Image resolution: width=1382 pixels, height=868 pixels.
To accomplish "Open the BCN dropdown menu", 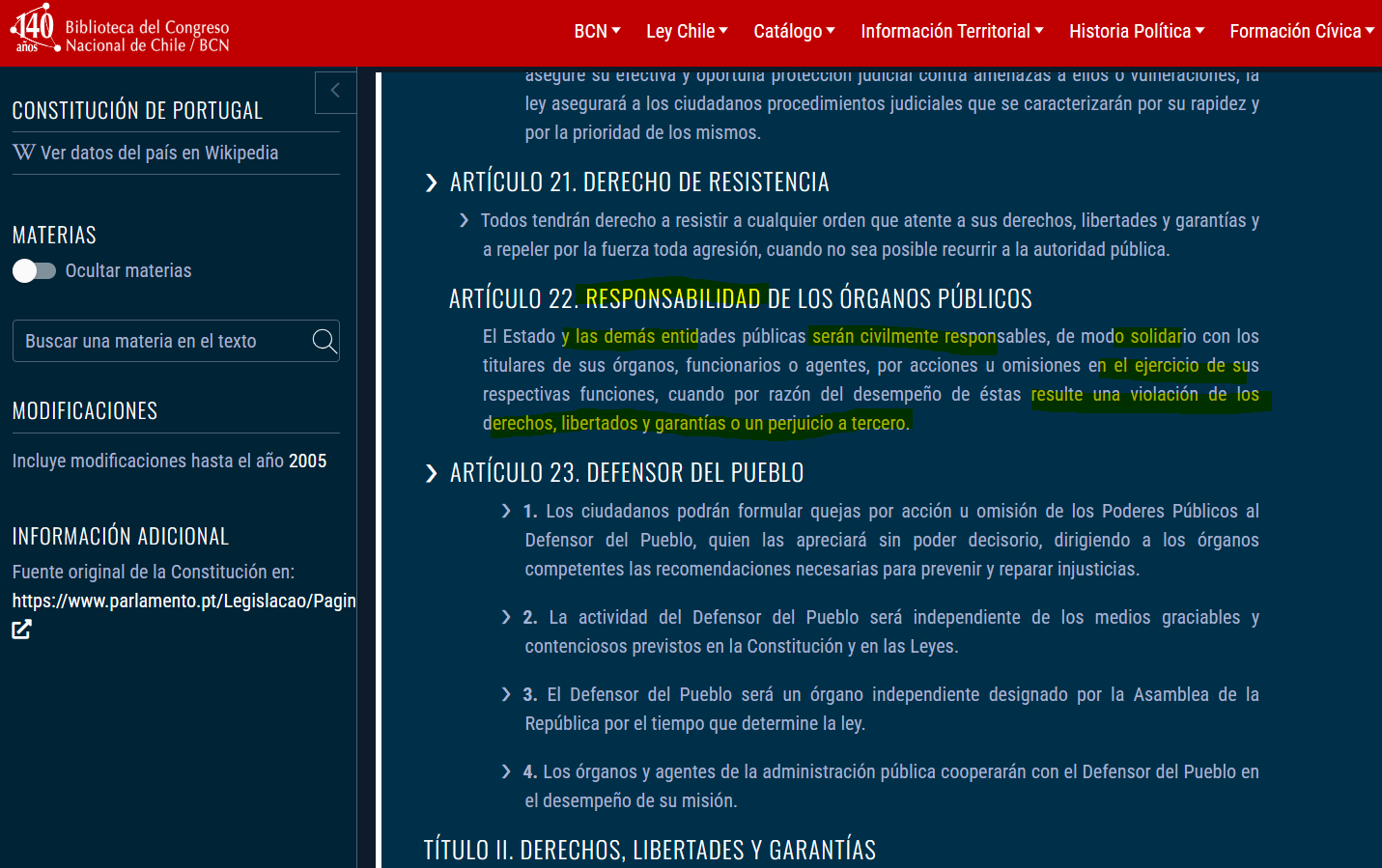I will point(597,31).
